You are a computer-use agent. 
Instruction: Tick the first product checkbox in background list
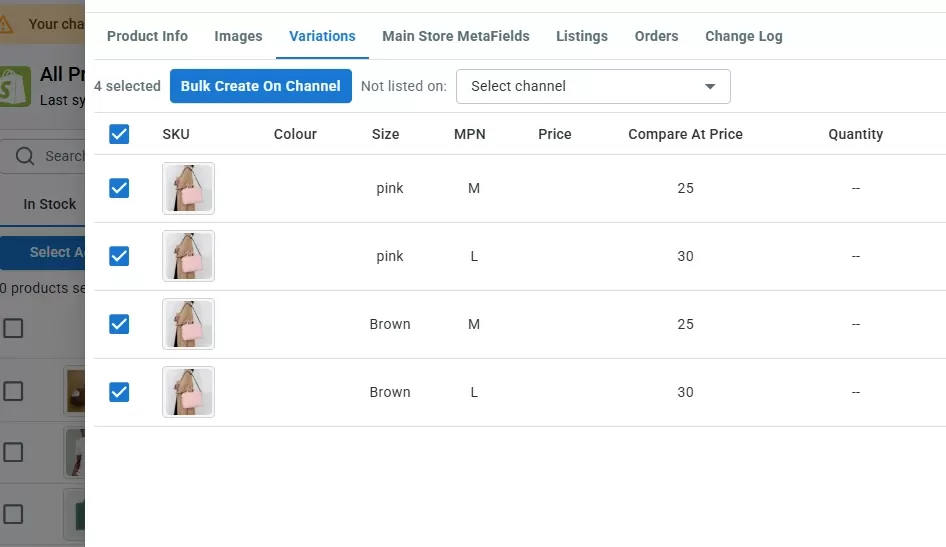13,329
